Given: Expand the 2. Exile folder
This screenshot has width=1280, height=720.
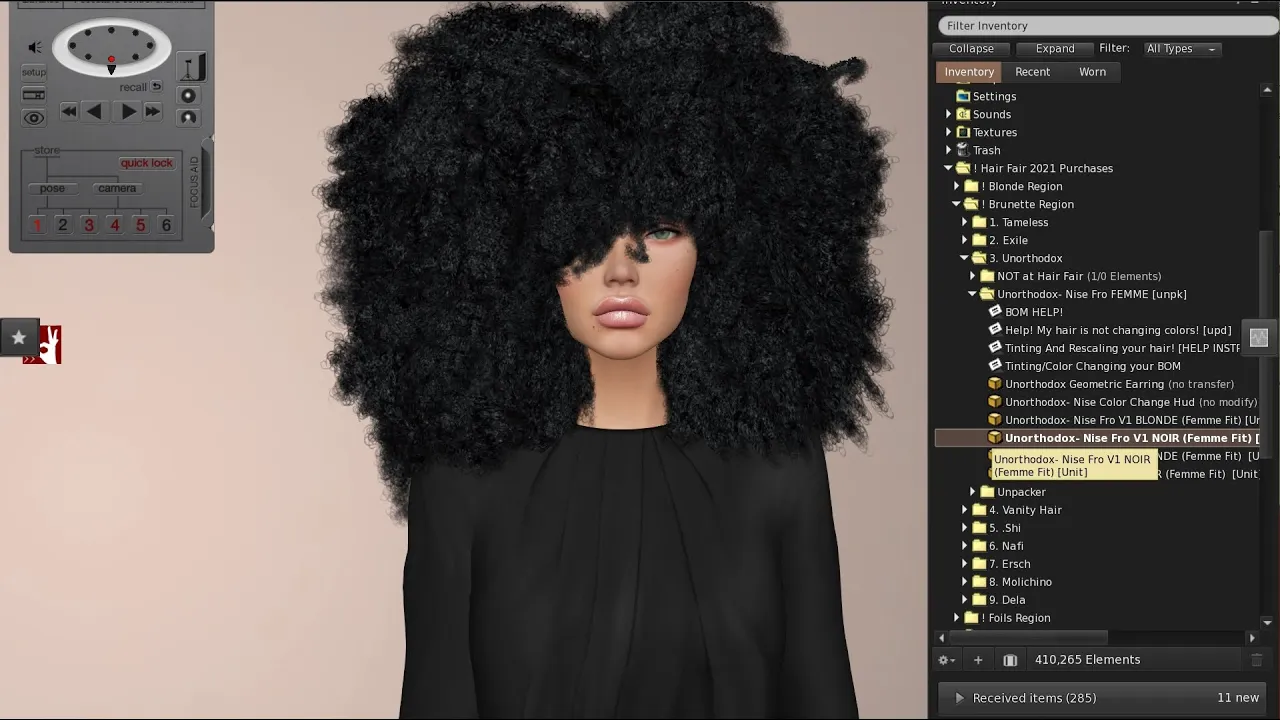Looking at the screenshot, I should click(x=965, y=241).
